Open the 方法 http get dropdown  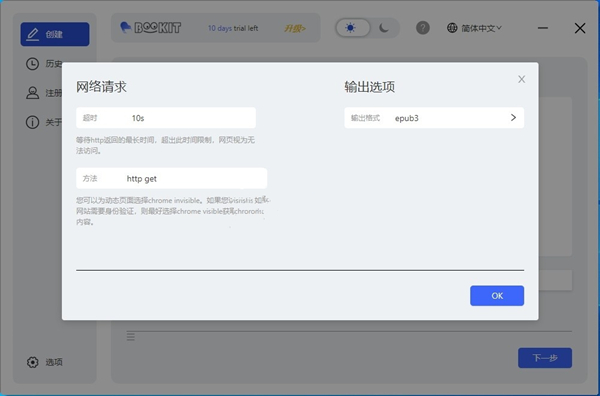[171, 178]
